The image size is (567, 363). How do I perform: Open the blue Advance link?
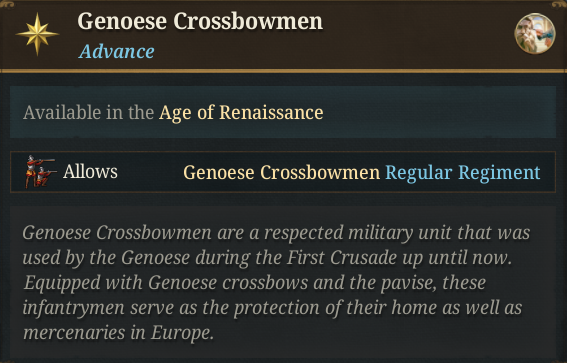tap(117, 51)
